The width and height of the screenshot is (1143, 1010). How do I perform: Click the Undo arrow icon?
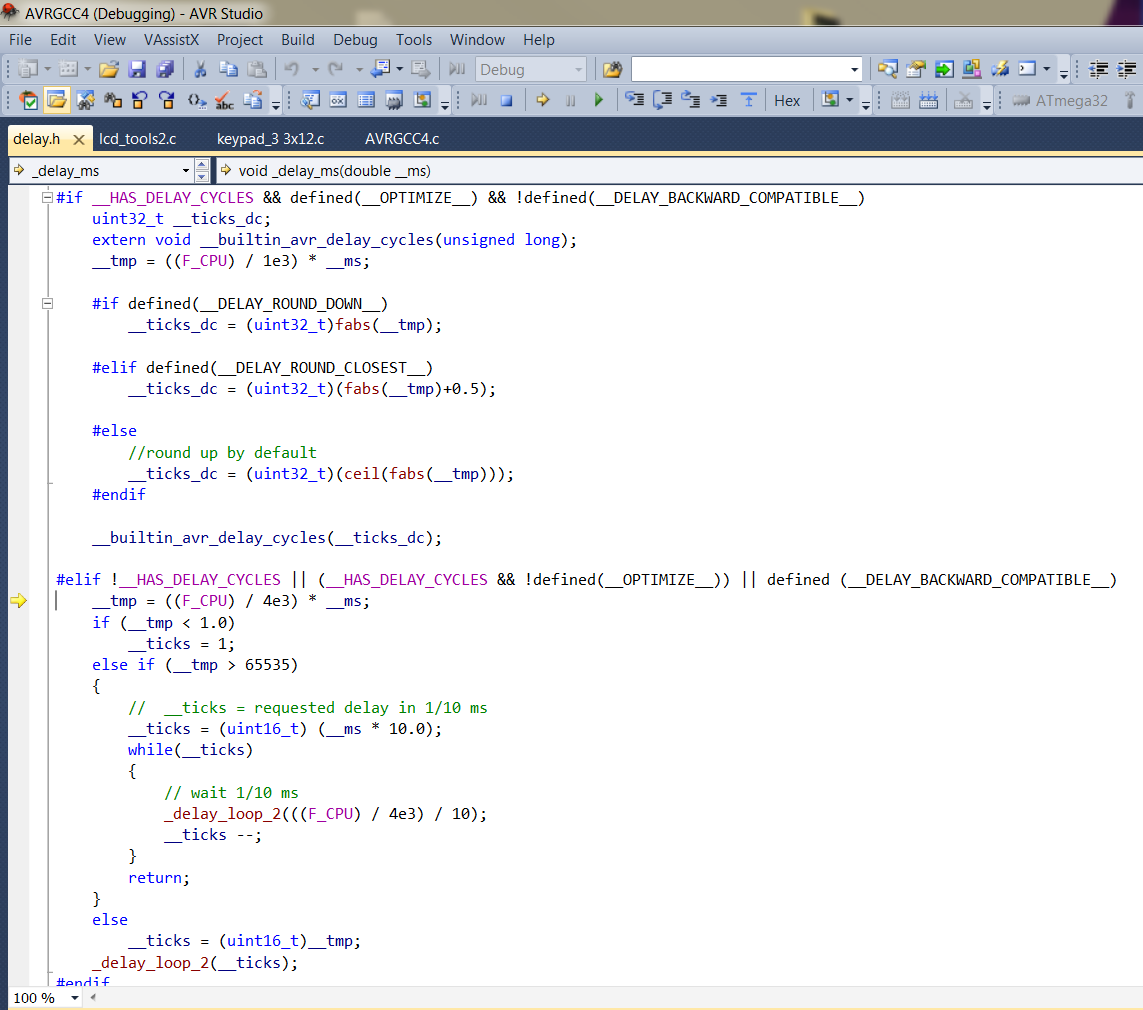coord(292,69)
